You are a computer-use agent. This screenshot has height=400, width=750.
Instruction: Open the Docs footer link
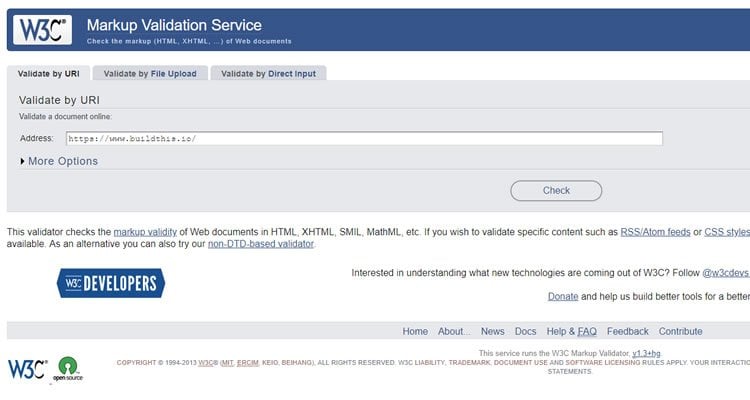(525, 331)
